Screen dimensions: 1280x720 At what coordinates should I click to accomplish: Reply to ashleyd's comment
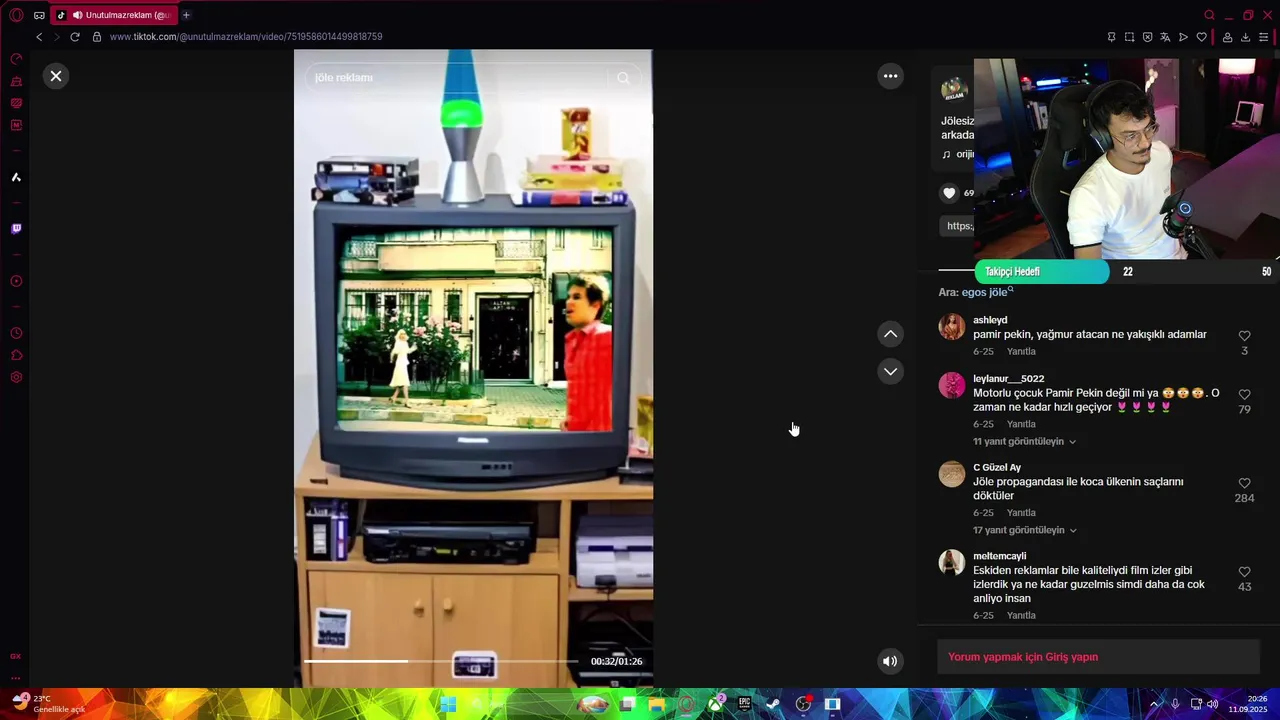1021,352
